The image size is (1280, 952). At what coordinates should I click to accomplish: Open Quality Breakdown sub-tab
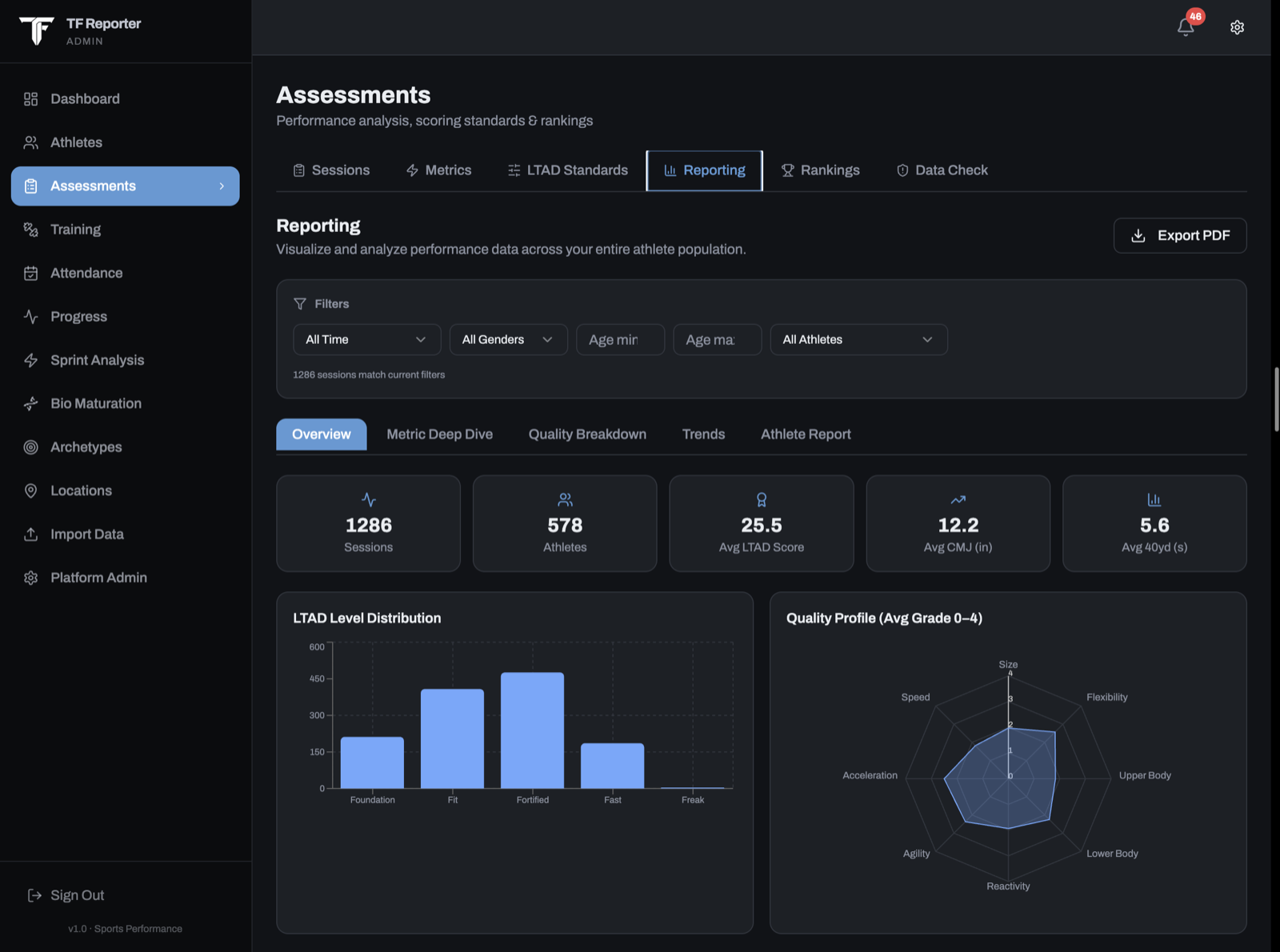pos(587,434)
